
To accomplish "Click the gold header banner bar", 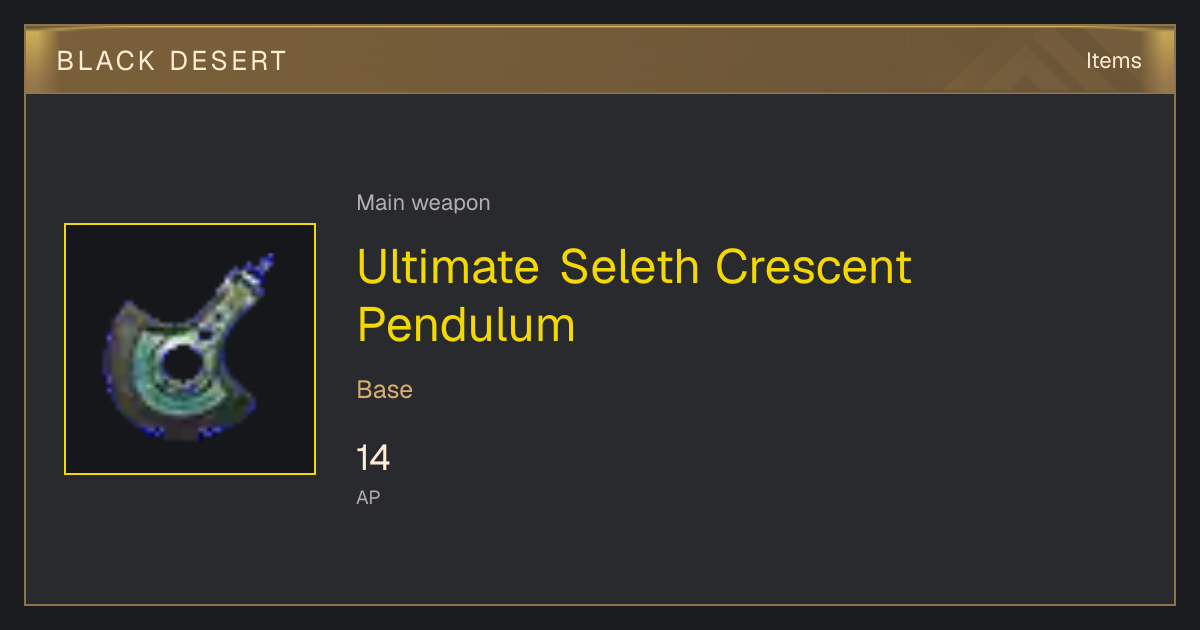I will [600, 60].
